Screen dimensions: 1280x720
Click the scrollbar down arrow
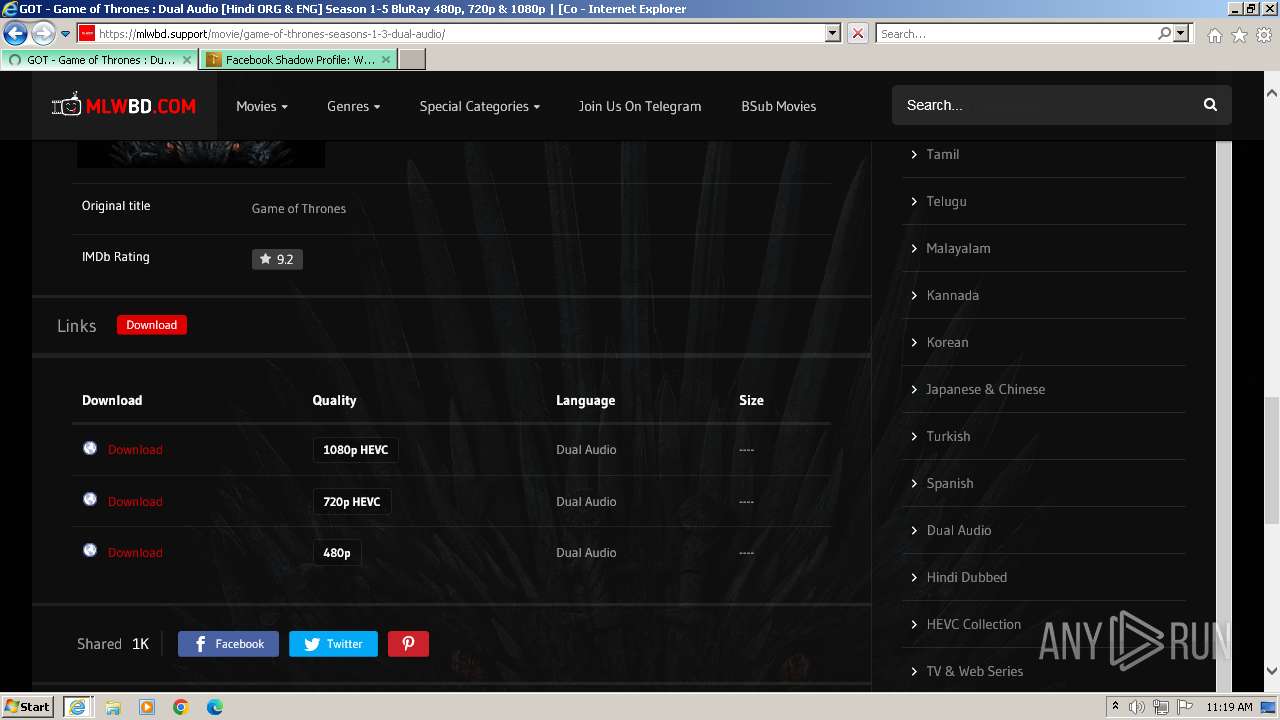[x=1271, y=671]
